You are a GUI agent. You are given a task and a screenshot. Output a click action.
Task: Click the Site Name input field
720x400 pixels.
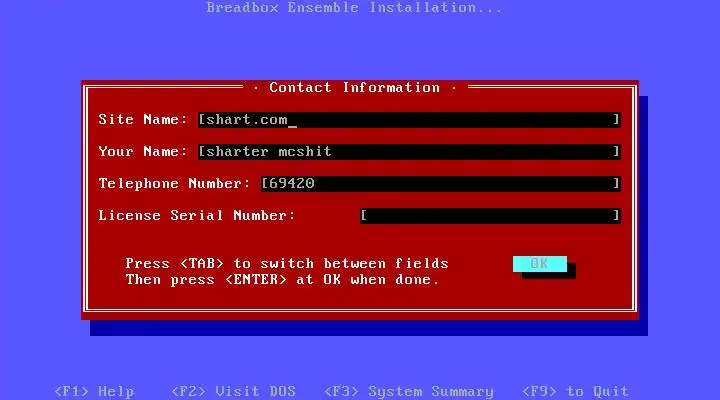tap(409, 120)
